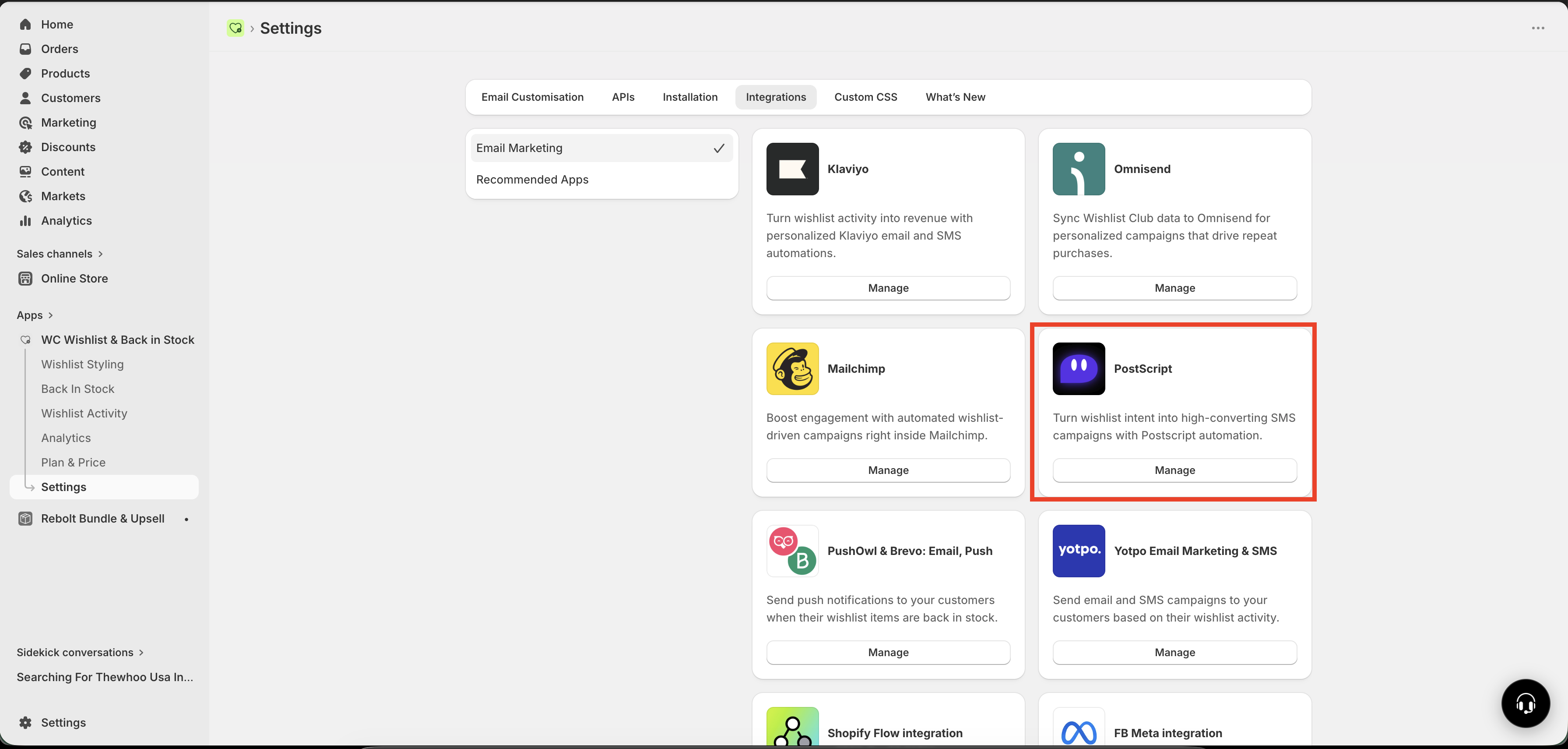
Task: Click the Products tag icon
Action: (25, 73)
